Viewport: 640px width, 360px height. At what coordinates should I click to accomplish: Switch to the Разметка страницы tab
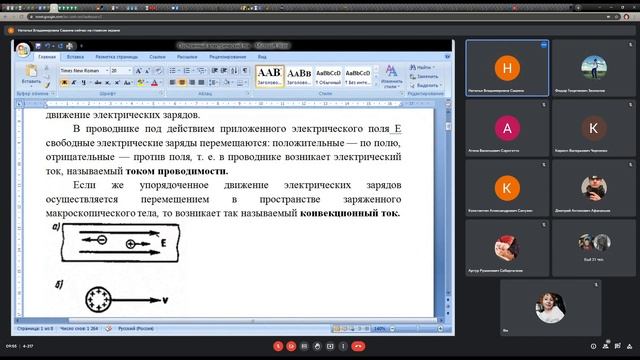(116, 57)
